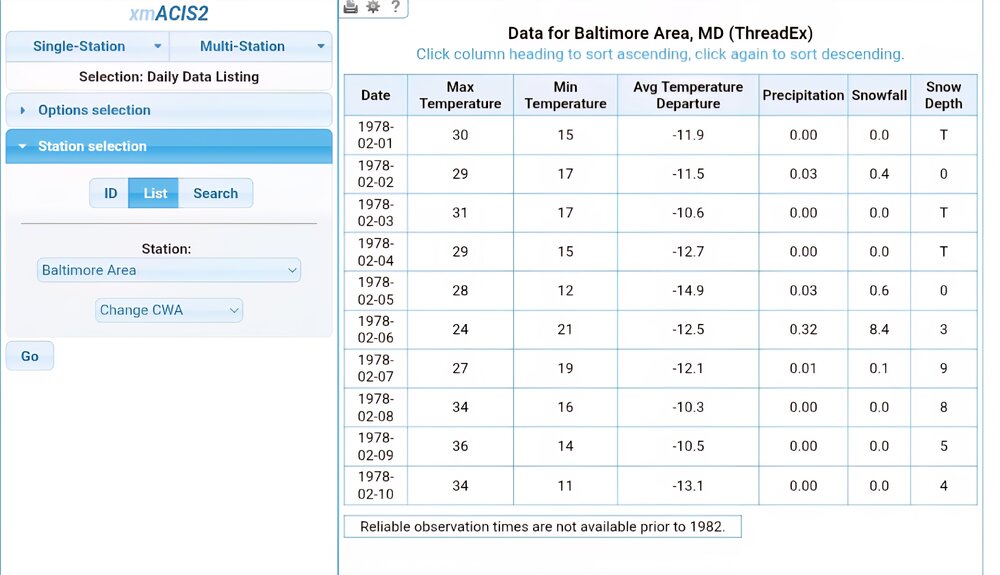The image size is (1000, 575).
Task: Open settings via the gear icon
Action: click(373, 7)
